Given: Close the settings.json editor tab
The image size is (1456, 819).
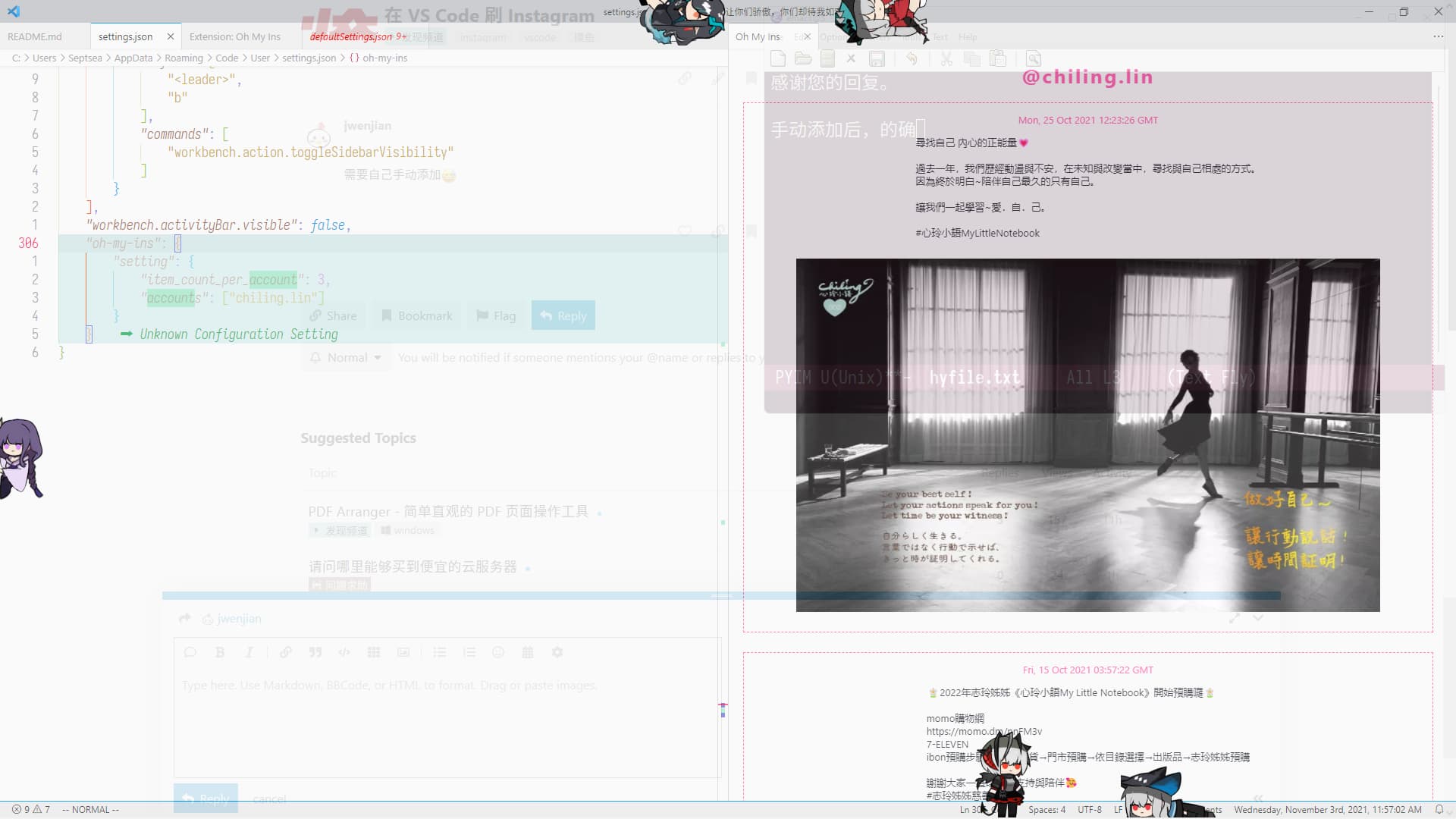Looking at the screenshot, I should (x=171, y=36).
